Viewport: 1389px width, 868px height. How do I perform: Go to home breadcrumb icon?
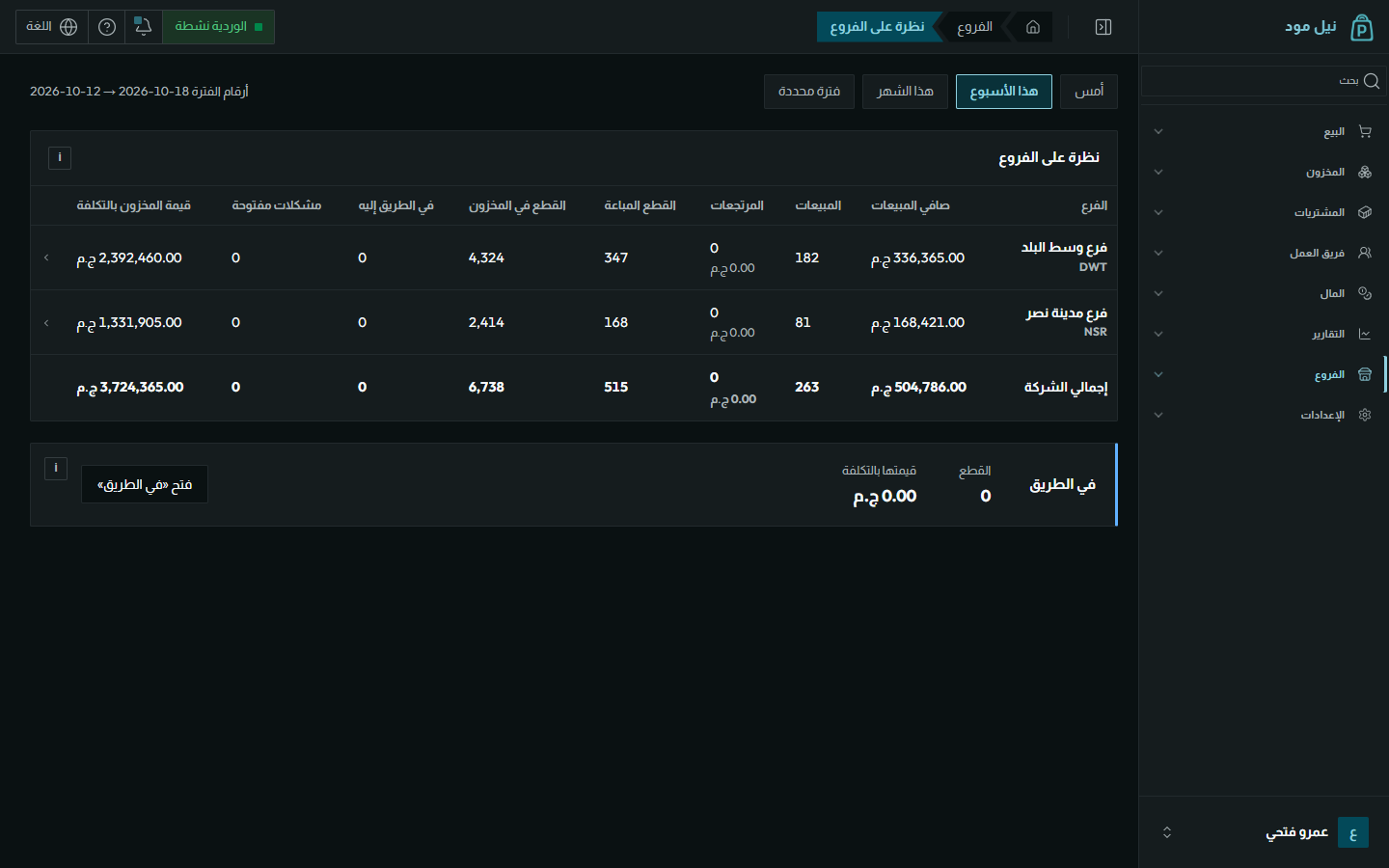click(1033, 27)
